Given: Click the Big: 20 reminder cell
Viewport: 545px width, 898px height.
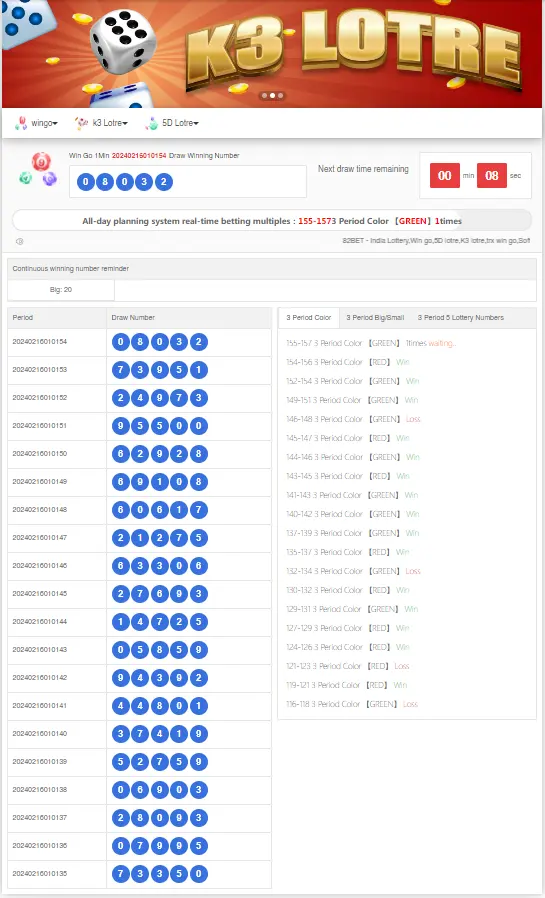Looking at the screenshot, I should (61, 290).
